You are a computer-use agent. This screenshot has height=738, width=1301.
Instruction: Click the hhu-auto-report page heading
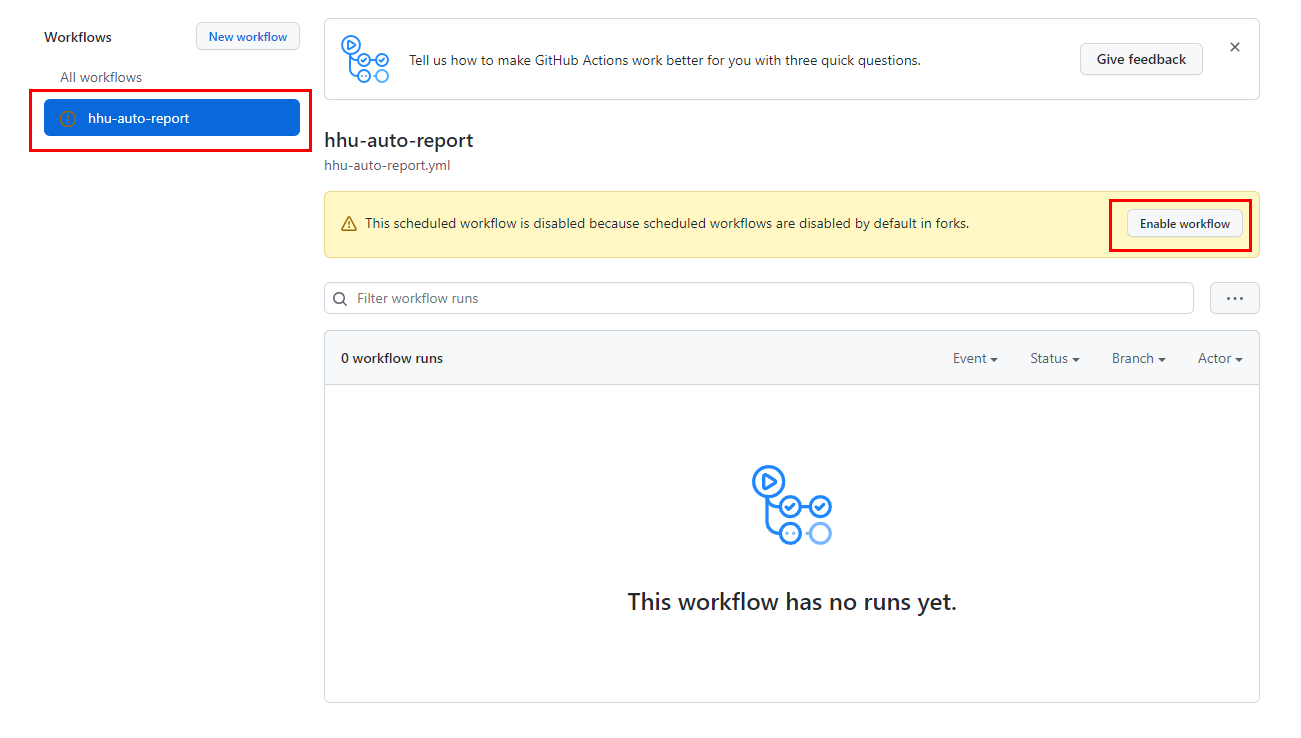(x=399, y=140)
